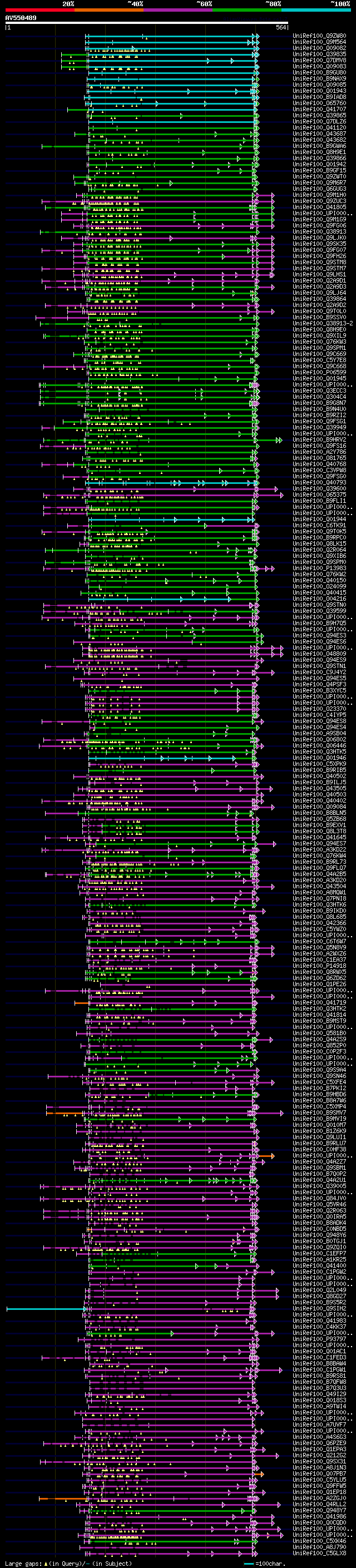The image size is (356, 1568).
Task: Click the UniRef100_Q41986 label
Action: point(319,1516)
